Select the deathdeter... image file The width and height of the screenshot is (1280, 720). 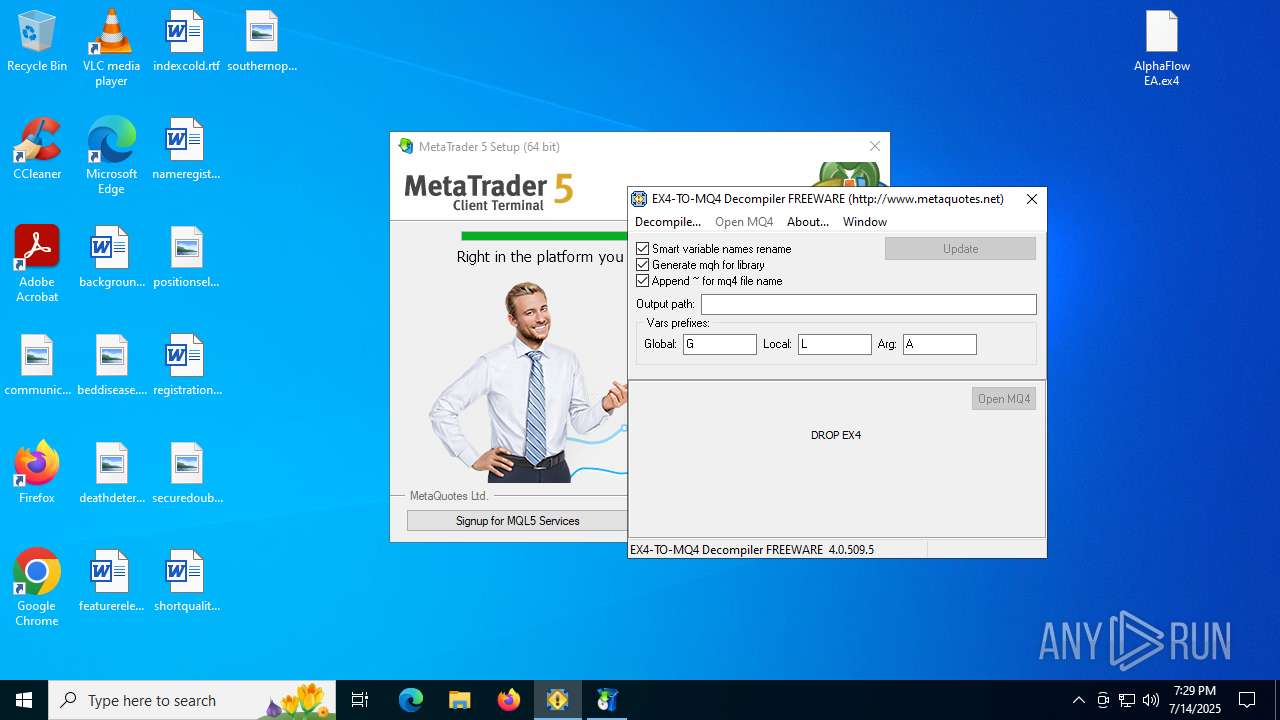111,474
